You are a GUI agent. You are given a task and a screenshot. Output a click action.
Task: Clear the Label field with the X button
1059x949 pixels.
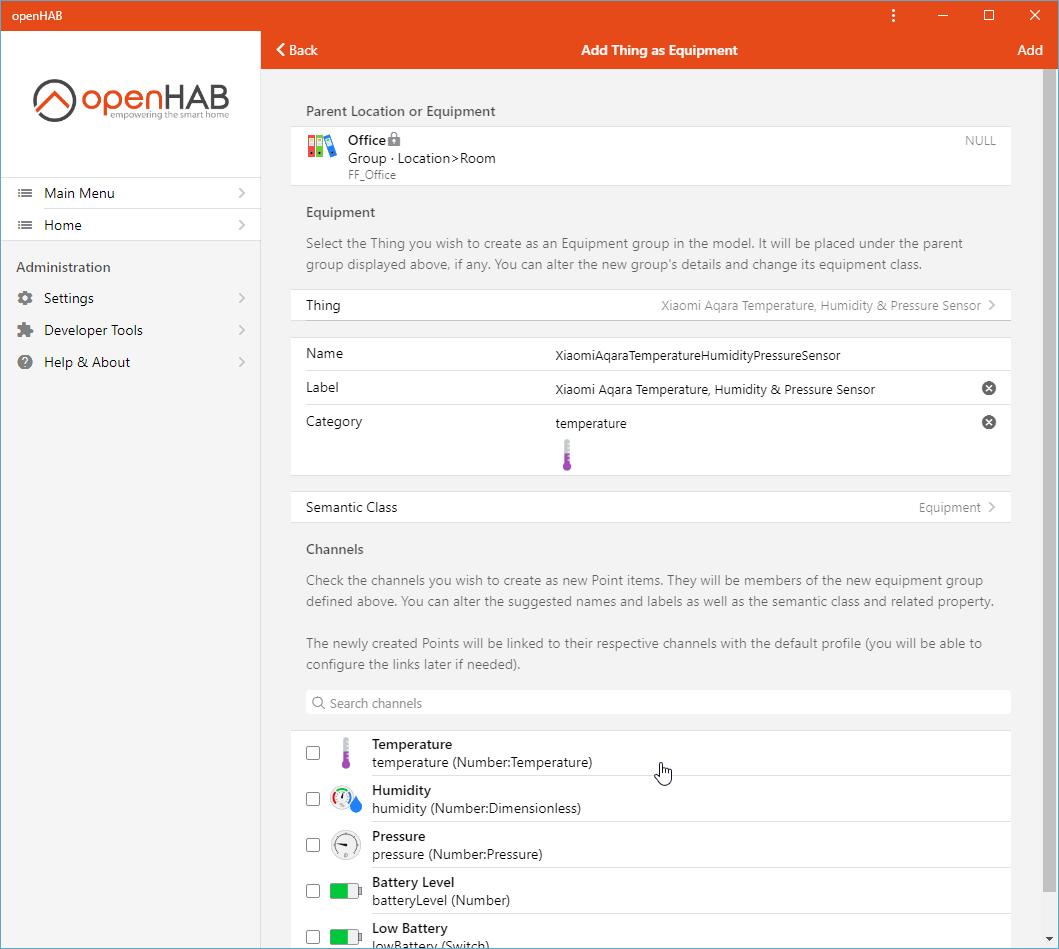pyautogui.click(x=988, y=388)
